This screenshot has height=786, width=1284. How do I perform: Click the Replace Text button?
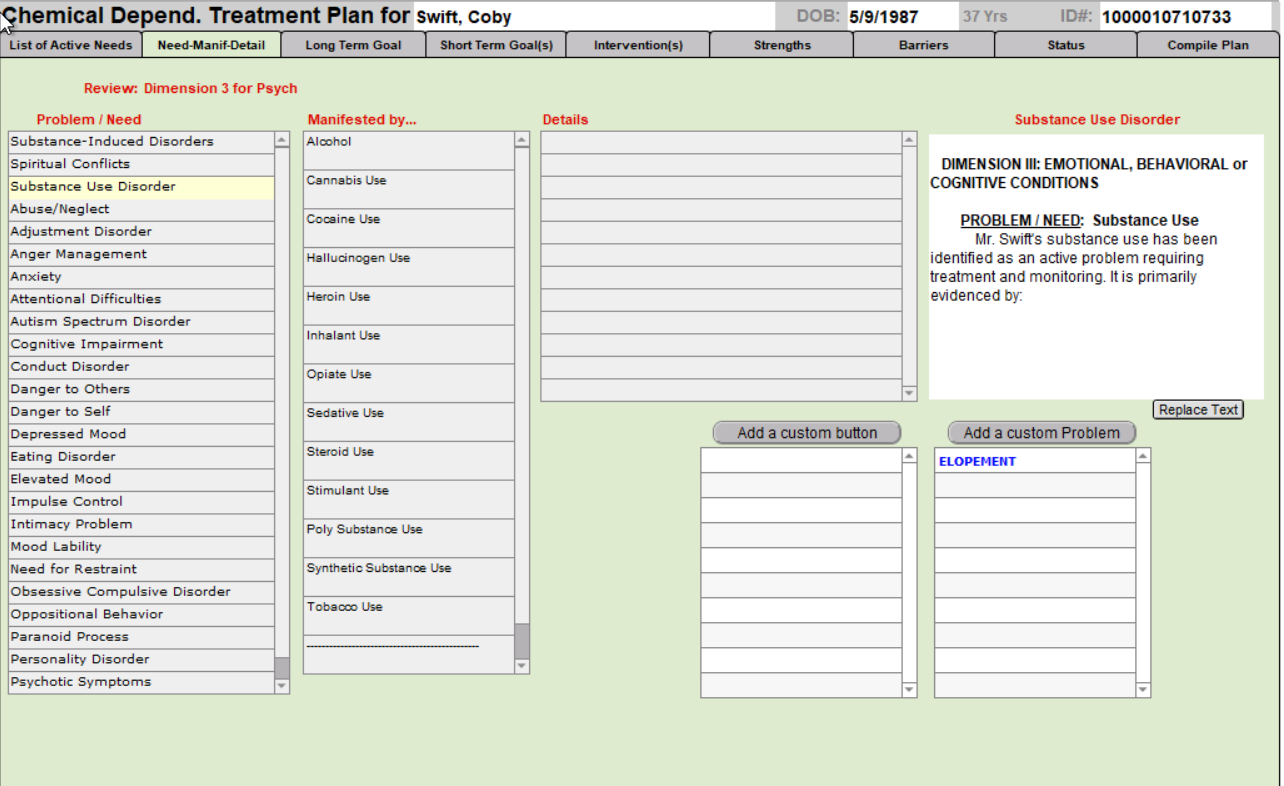click(1197, 410)
